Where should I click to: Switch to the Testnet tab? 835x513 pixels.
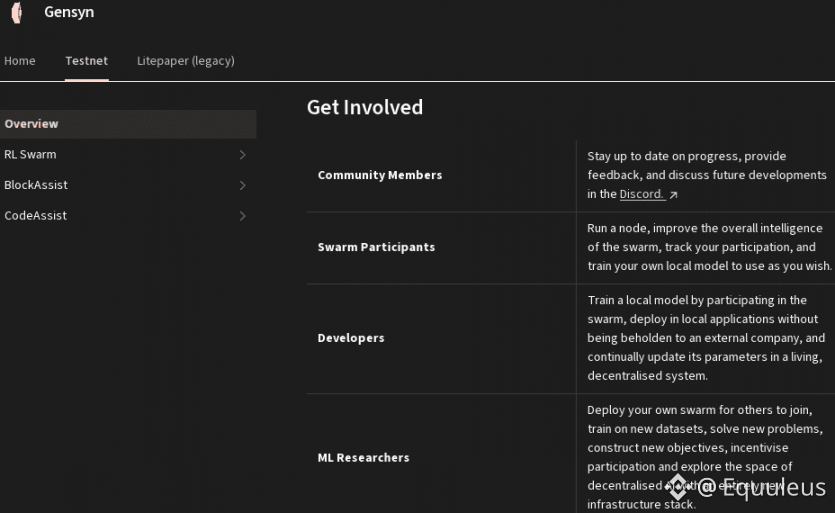(x=86, y=61)
